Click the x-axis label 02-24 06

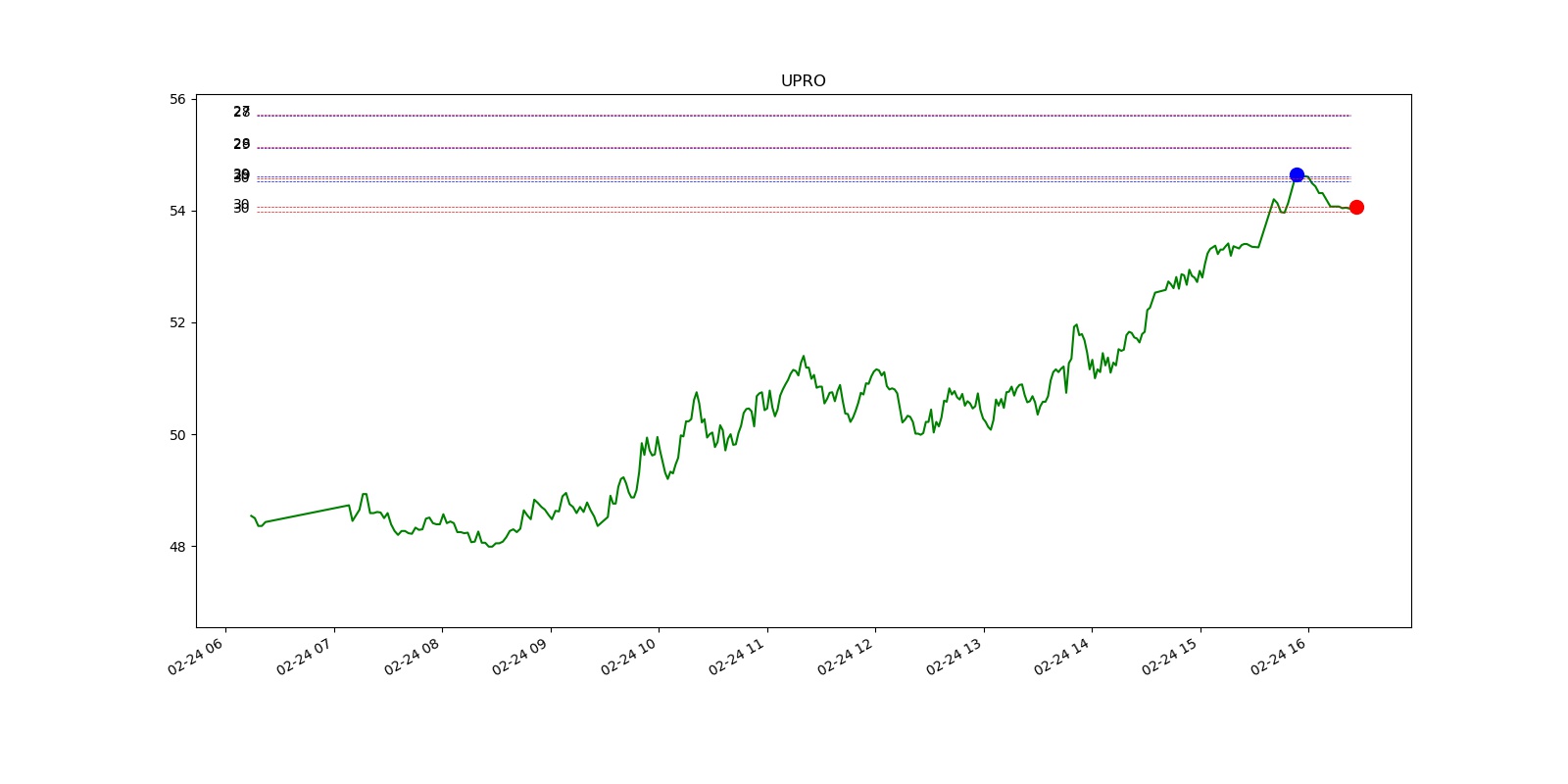coord(196,656)
